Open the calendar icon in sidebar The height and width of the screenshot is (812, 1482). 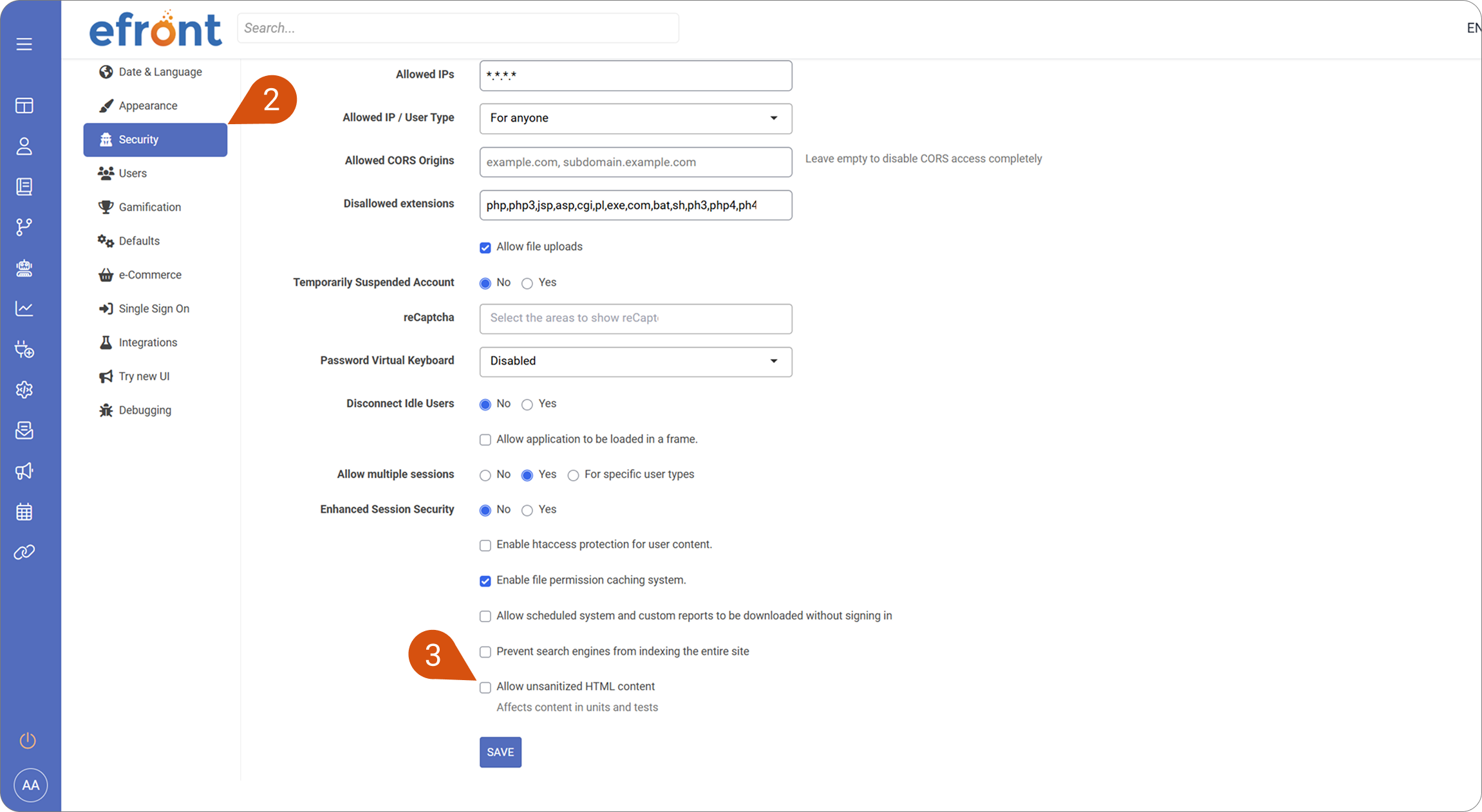click(x=24, y=512)
